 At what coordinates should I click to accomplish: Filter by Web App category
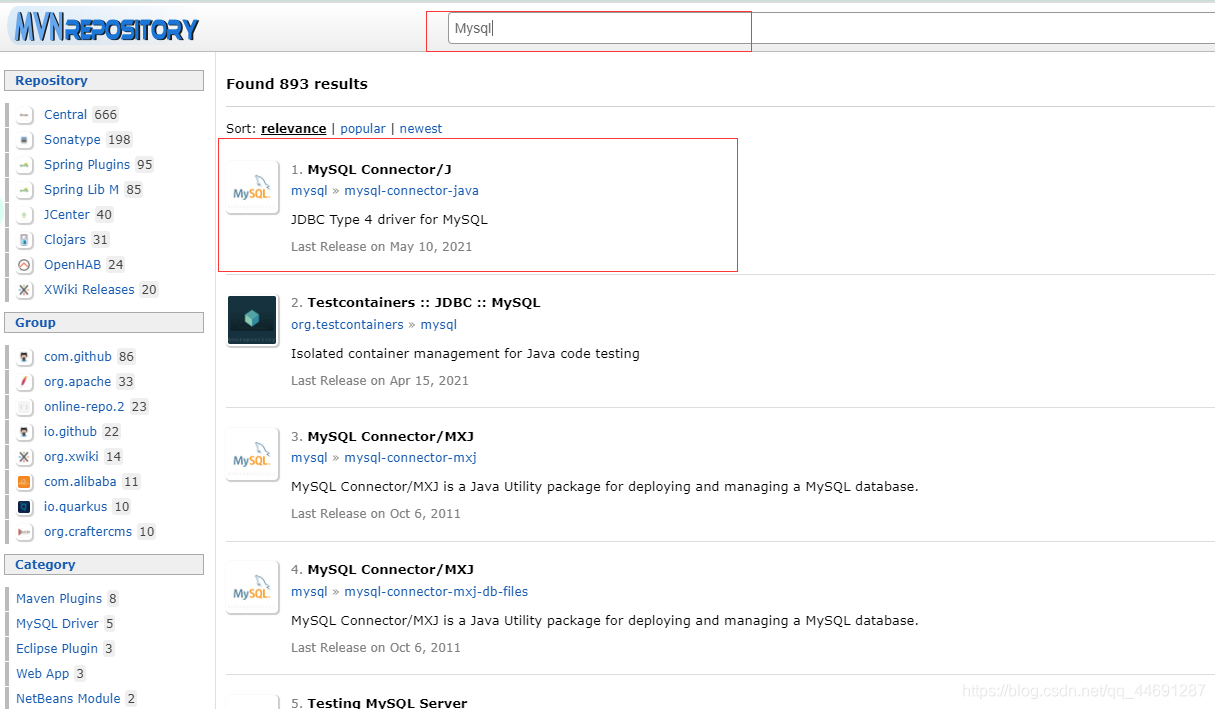click(x=43, y=674)
